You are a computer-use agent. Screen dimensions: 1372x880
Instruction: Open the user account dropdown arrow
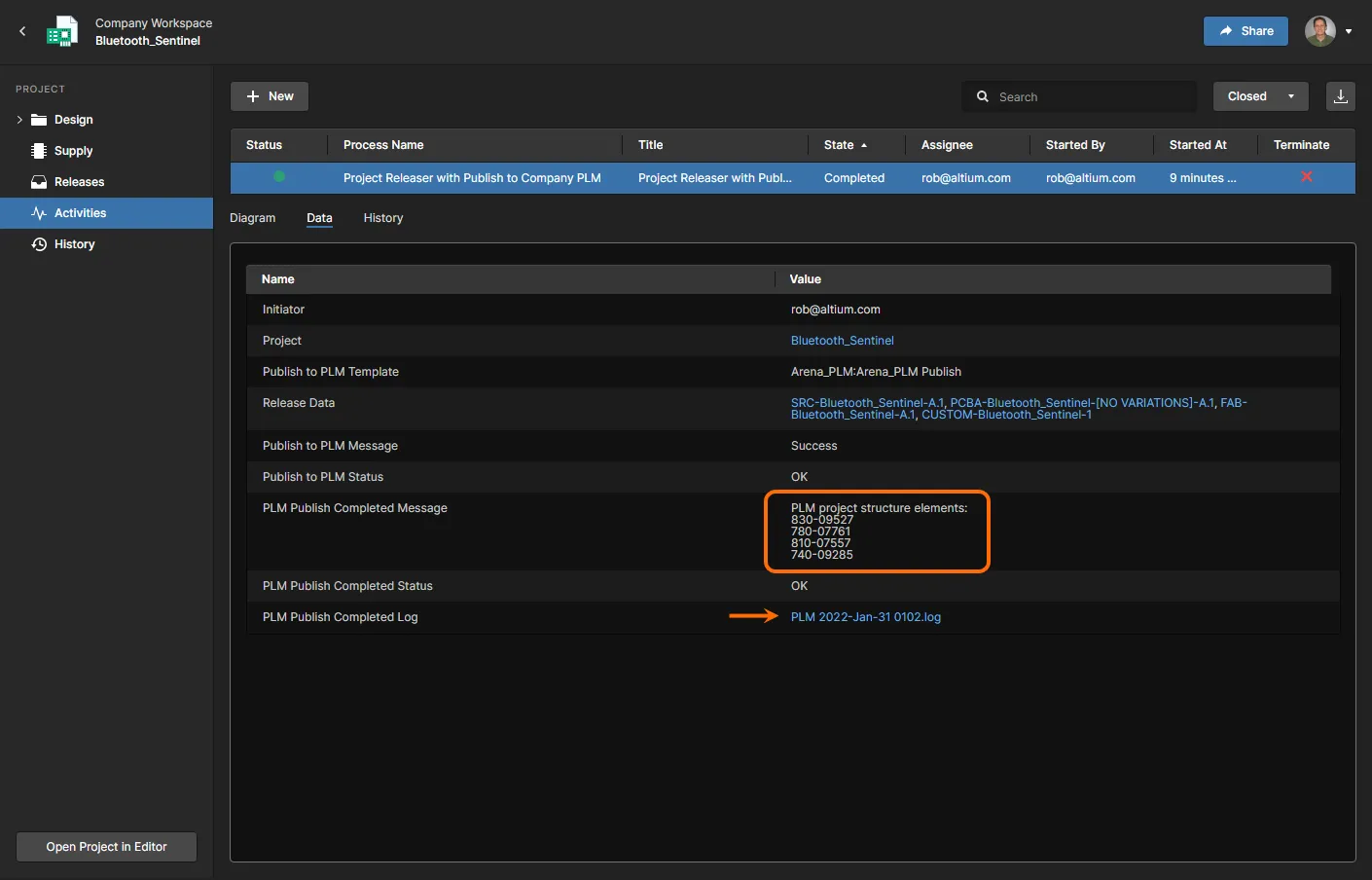point(1349,31)
